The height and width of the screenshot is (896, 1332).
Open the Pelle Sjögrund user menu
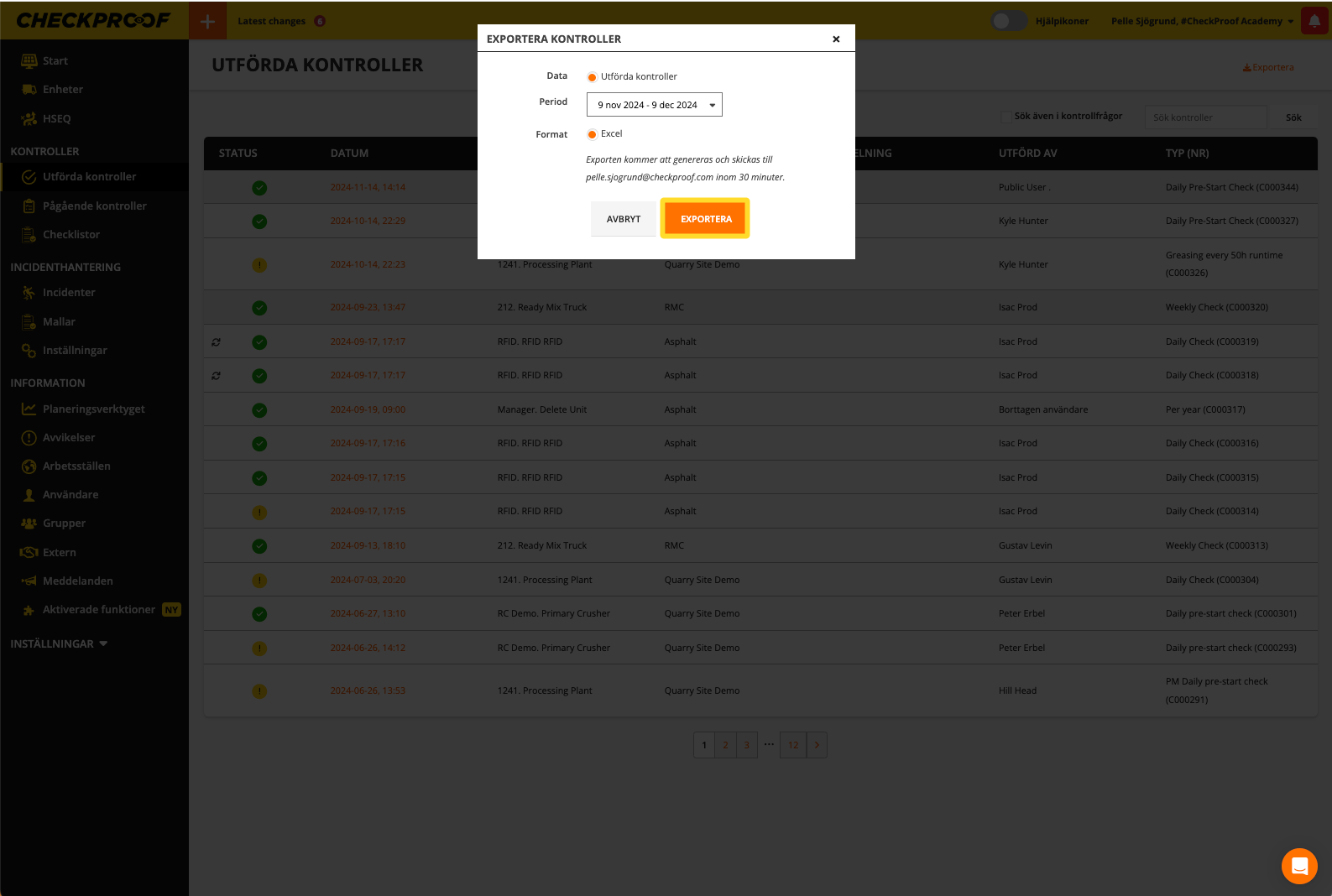[1201, 21]
